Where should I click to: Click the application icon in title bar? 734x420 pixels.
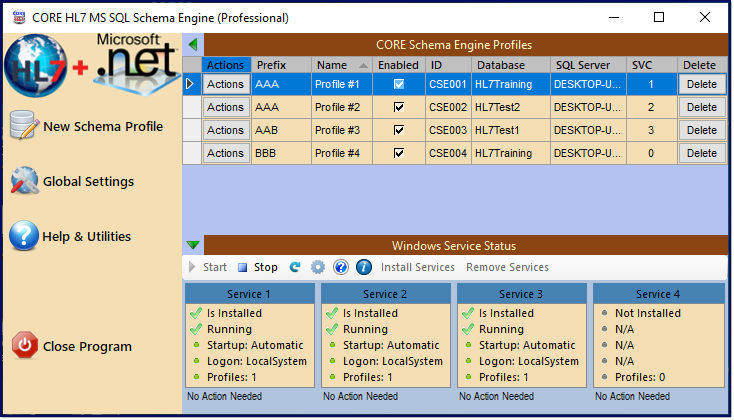(x=19, y=18)
